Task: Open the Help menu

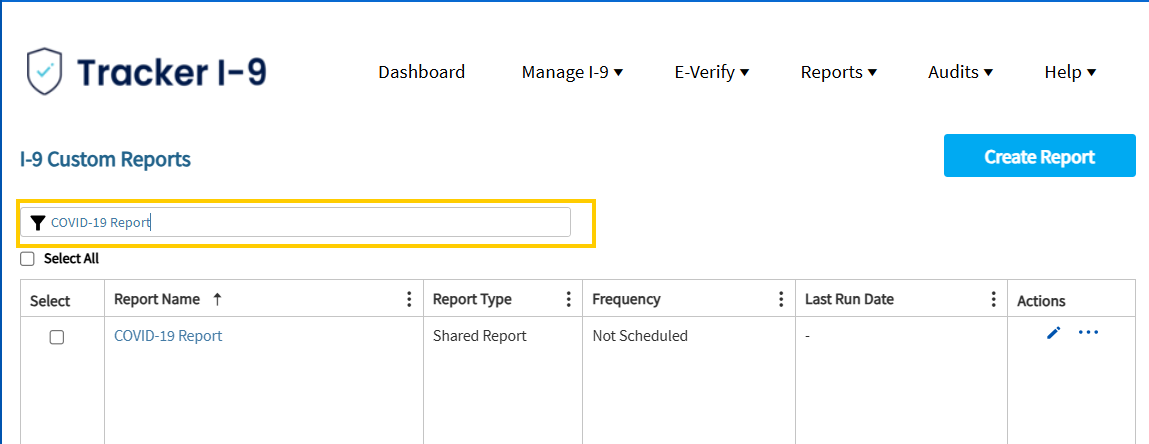Action: (1070, 73)
